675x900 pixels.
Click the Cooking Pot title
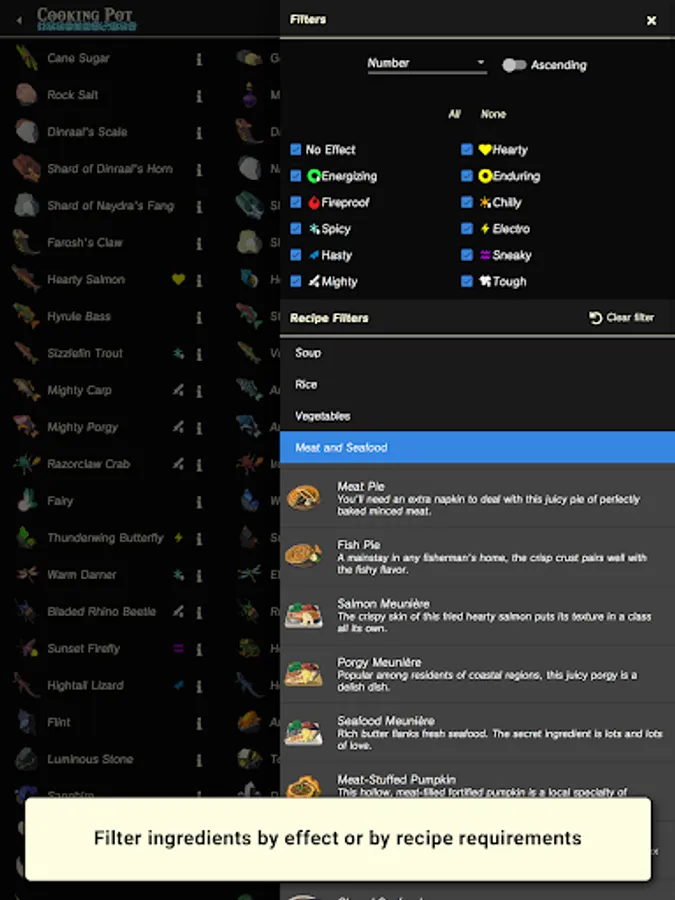(x=86, y=17)
